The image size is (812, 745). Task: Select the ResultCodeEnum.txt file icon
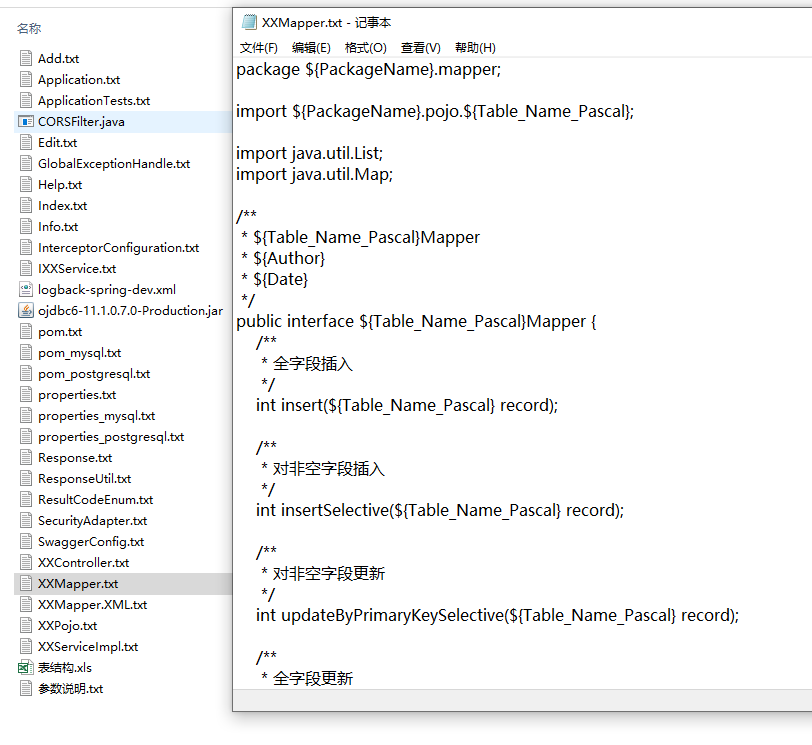(x=26, y=499)
